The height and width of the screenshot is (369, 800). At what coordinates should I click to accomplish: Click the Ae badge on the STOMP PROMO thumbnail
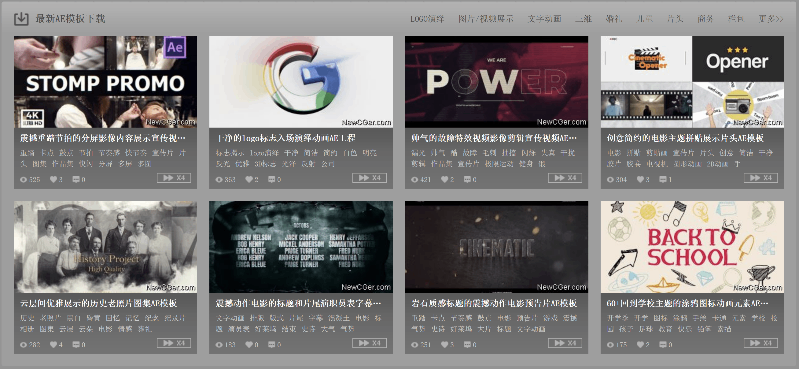pos(175,48)
